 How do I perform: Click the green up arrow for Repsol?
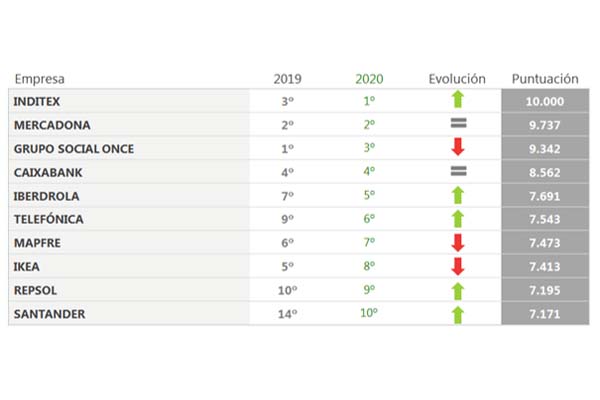click(459, 290)
